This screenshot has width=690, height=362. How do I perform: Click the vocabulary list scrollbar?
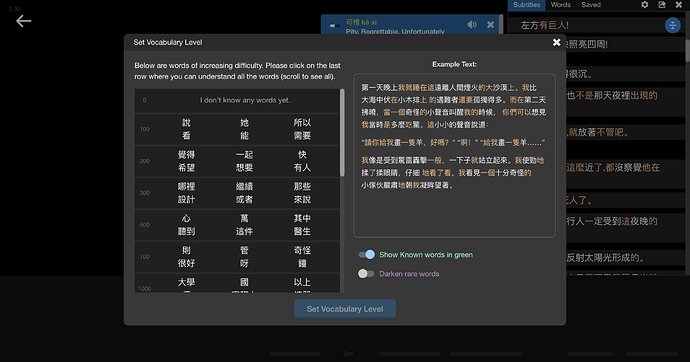tap(342, 133)
